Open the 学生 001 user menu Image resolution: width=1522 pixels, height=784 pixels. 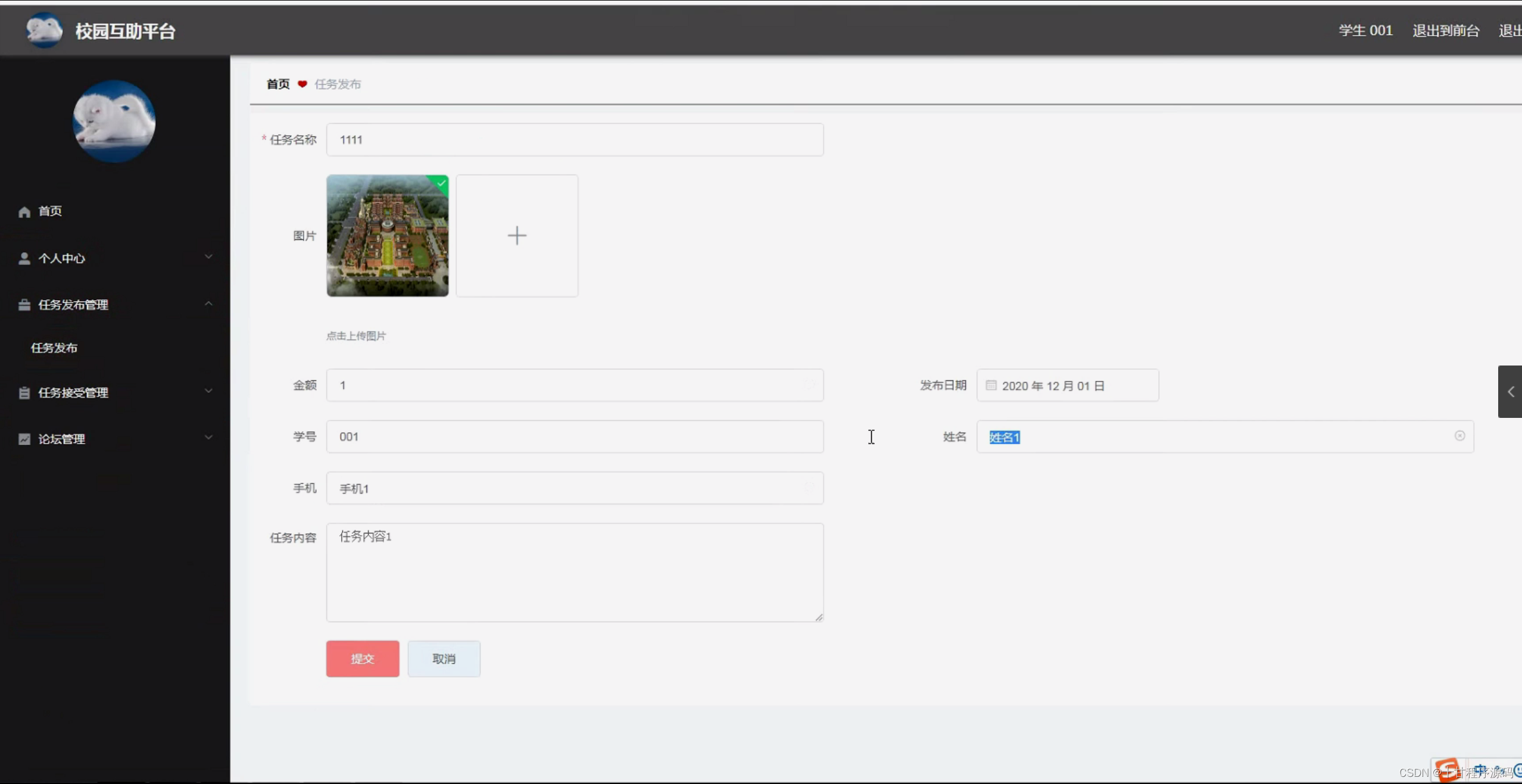pos(1366,30)
